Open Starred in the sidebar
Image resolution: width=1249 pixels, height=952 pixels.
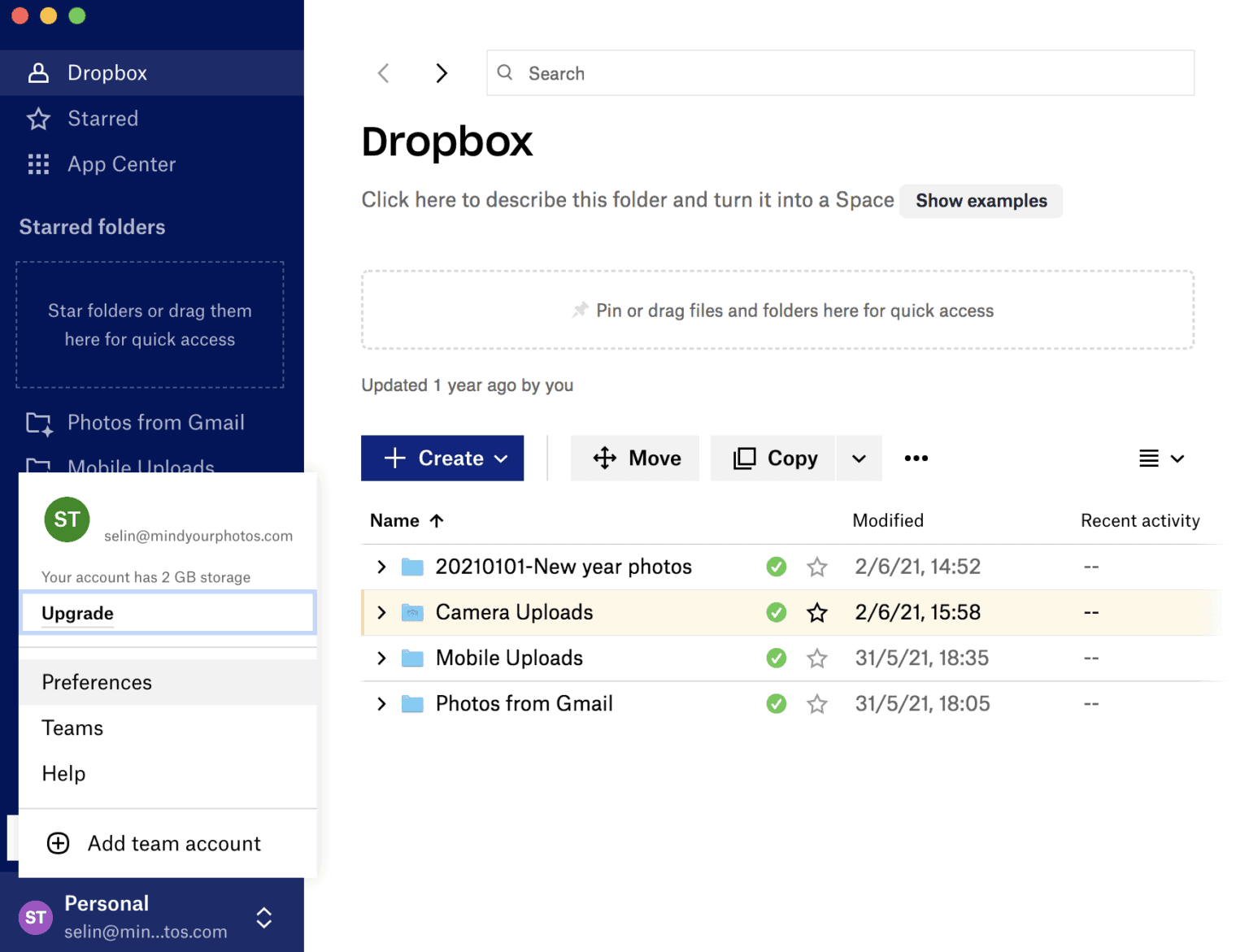point(152,119)
